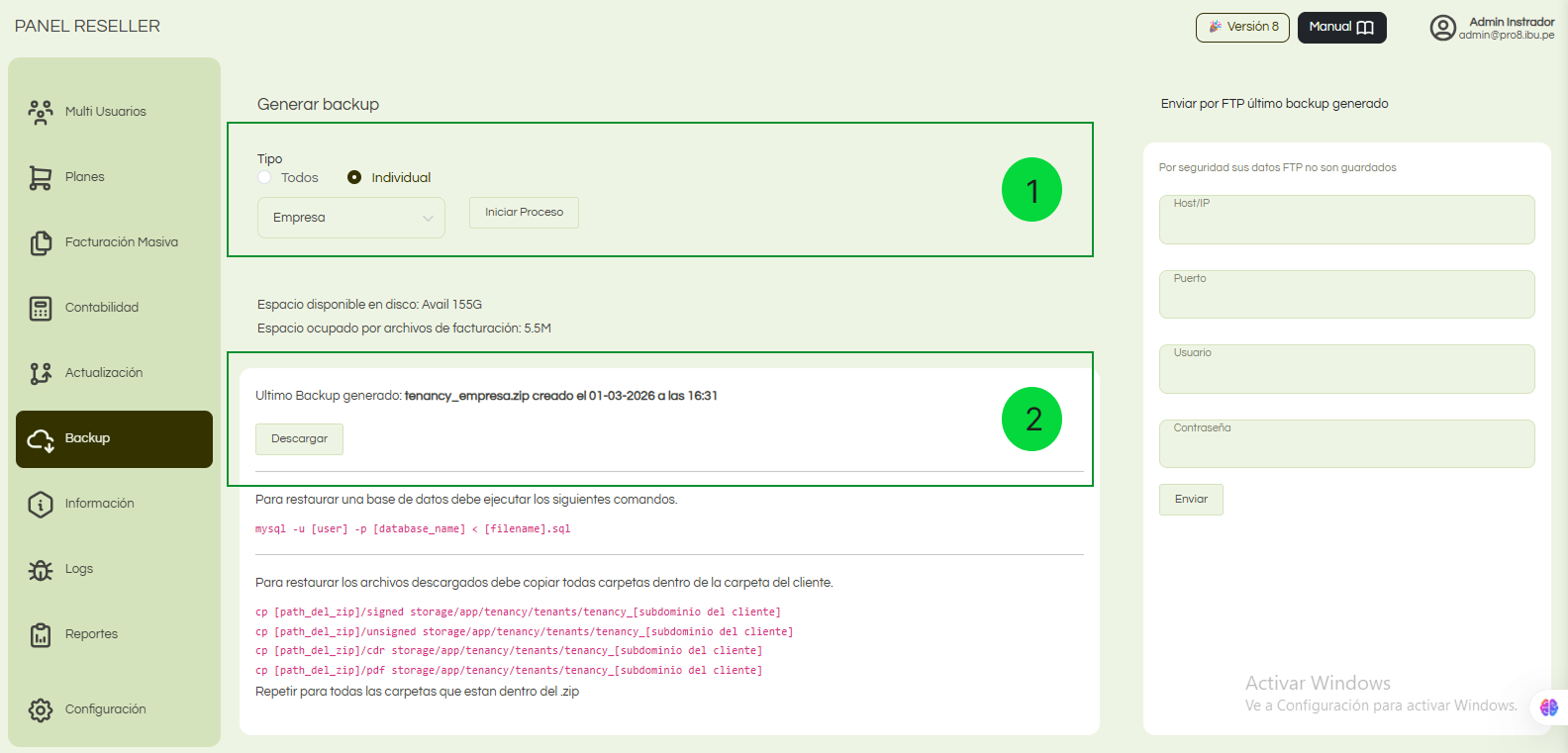1568x753 pixels.
Task: Select the Individual backup type
Action: [354, 178]
